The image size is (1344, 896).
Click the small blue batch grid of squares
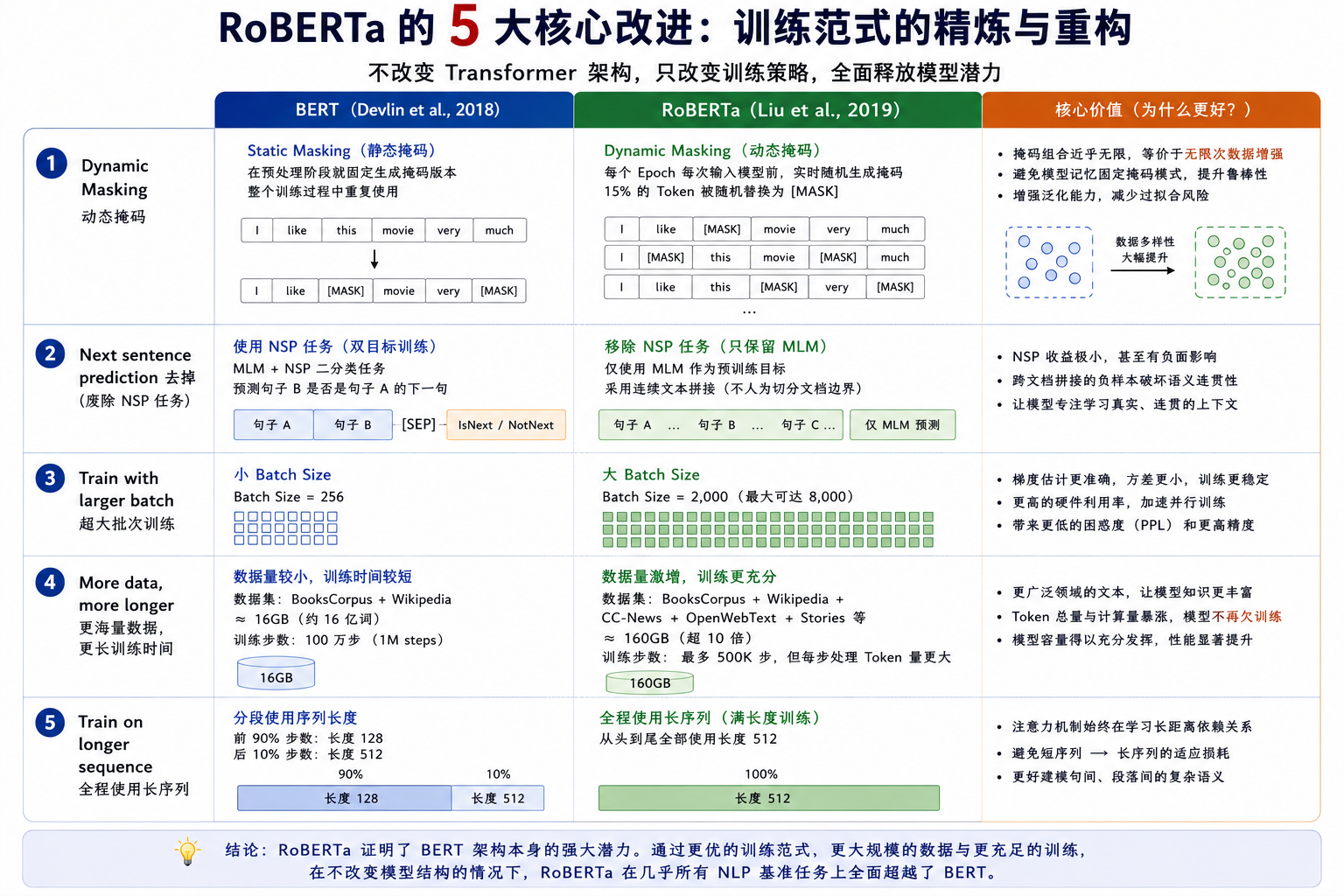(x=286, y=528)
